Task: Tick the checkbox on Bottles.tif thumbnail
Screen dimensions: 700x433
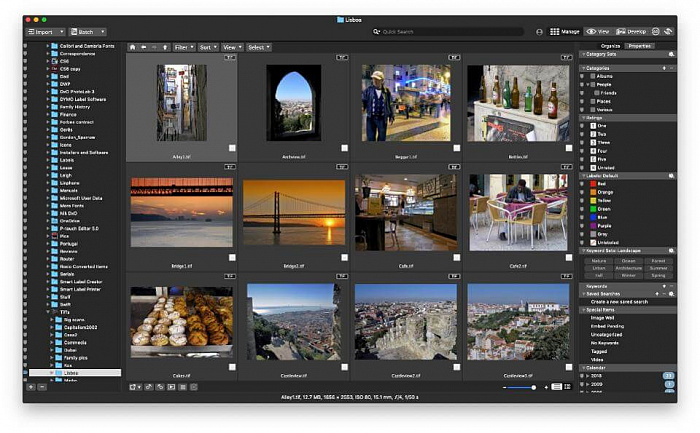Action: (x=569, y=148)
